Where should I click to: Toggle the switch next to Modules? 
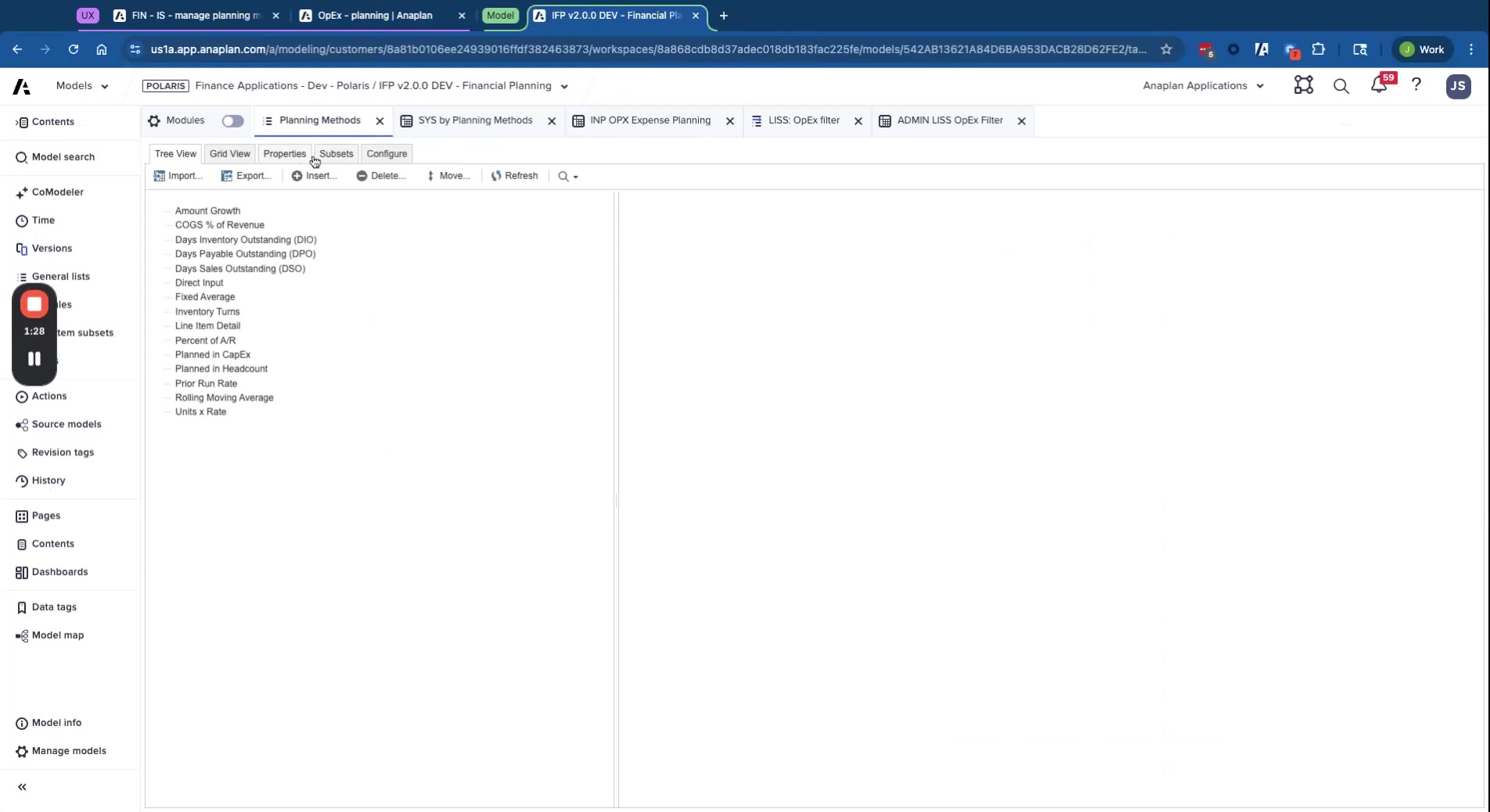click(x=232, y=121)
